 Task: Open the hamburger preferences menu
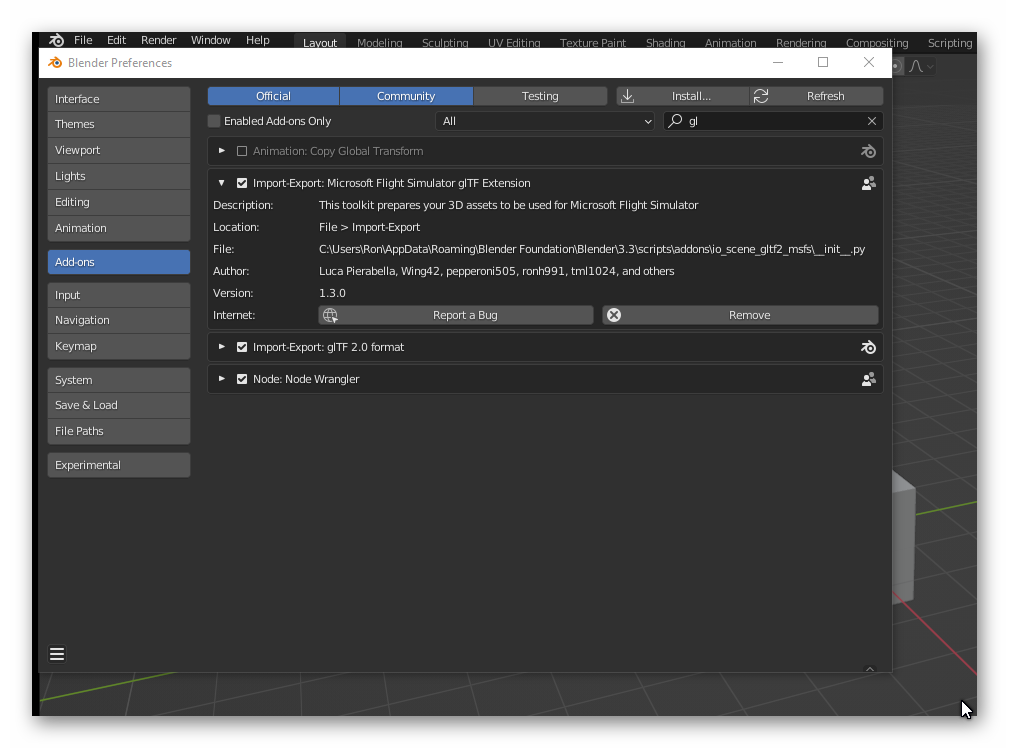click(57, 654)
